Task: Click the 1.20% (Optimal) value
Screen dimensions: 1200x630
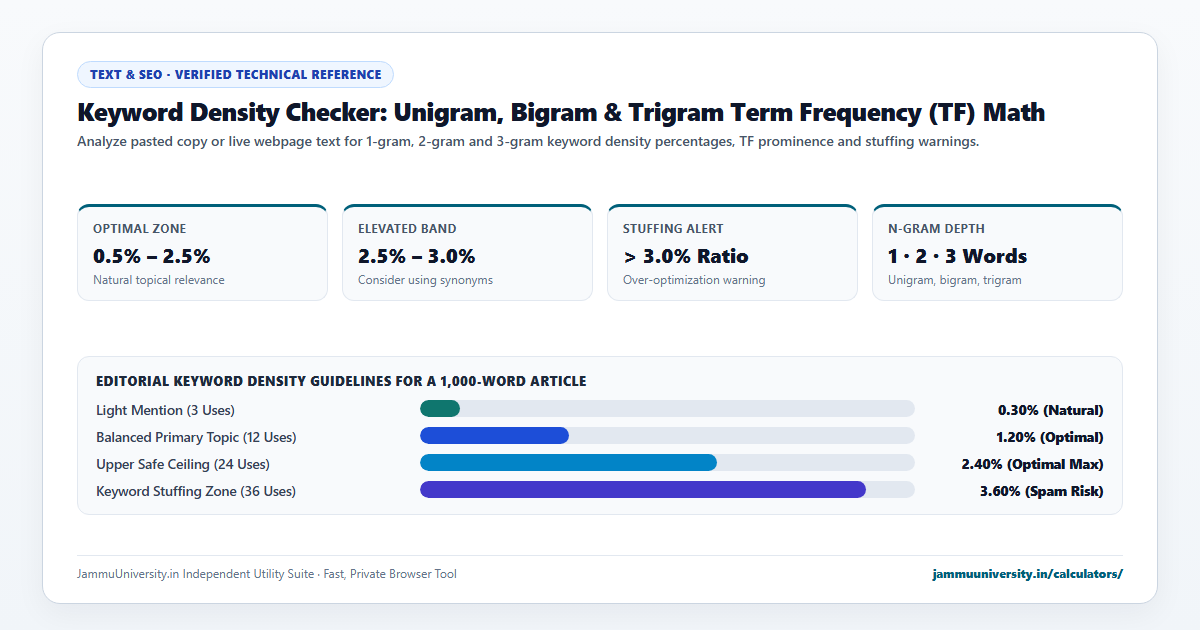Action: click(x=1050, y=437)
